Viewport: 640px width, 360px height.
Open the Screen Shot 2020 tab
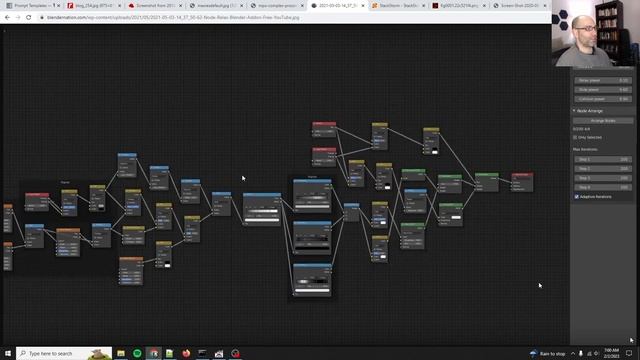pyautogui.click(x=521, y=6)
